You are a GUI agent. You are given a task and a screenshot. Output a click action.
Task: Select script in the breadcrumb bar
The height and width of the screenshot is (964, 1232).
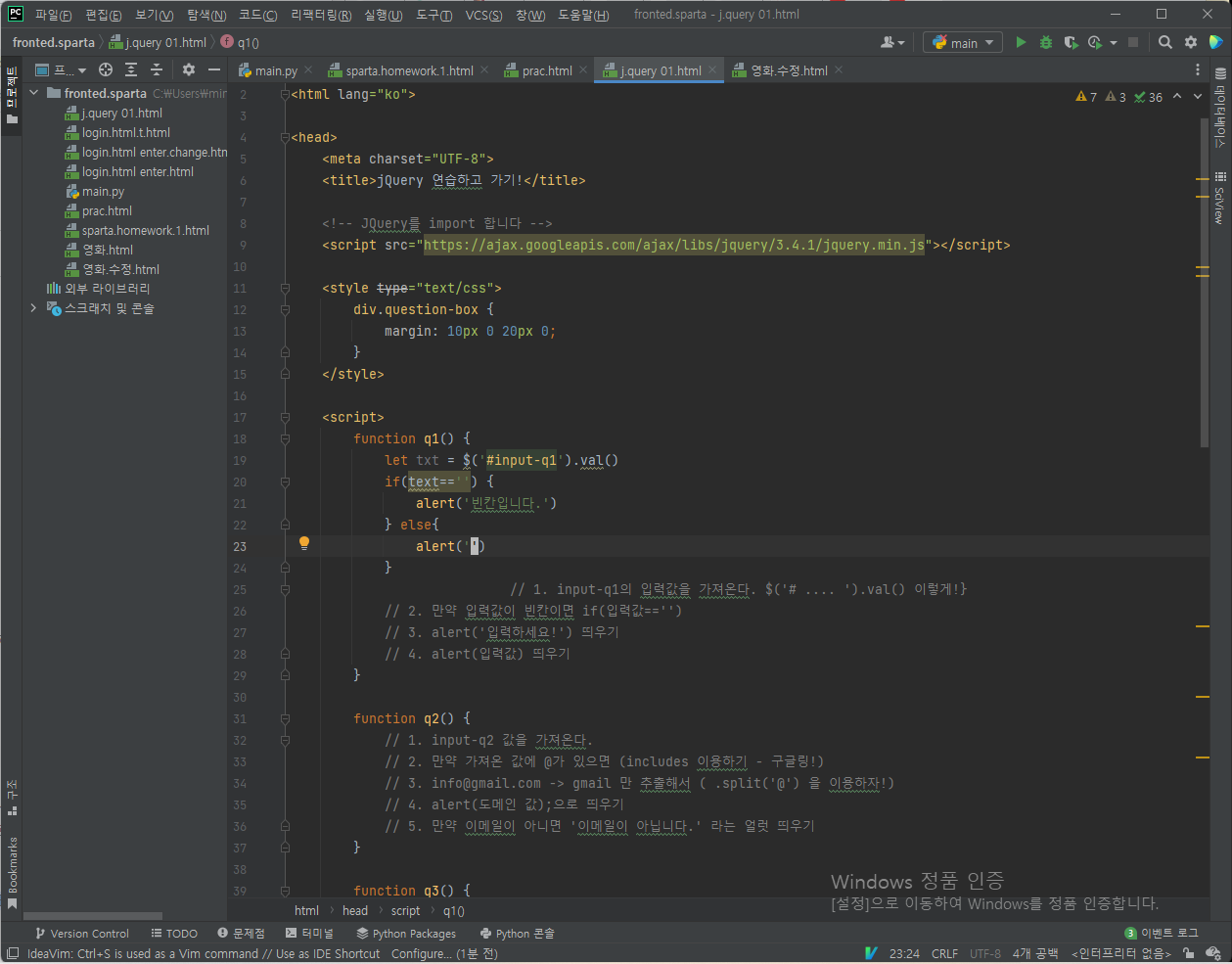pyautogui.click(x=405, y=910)
